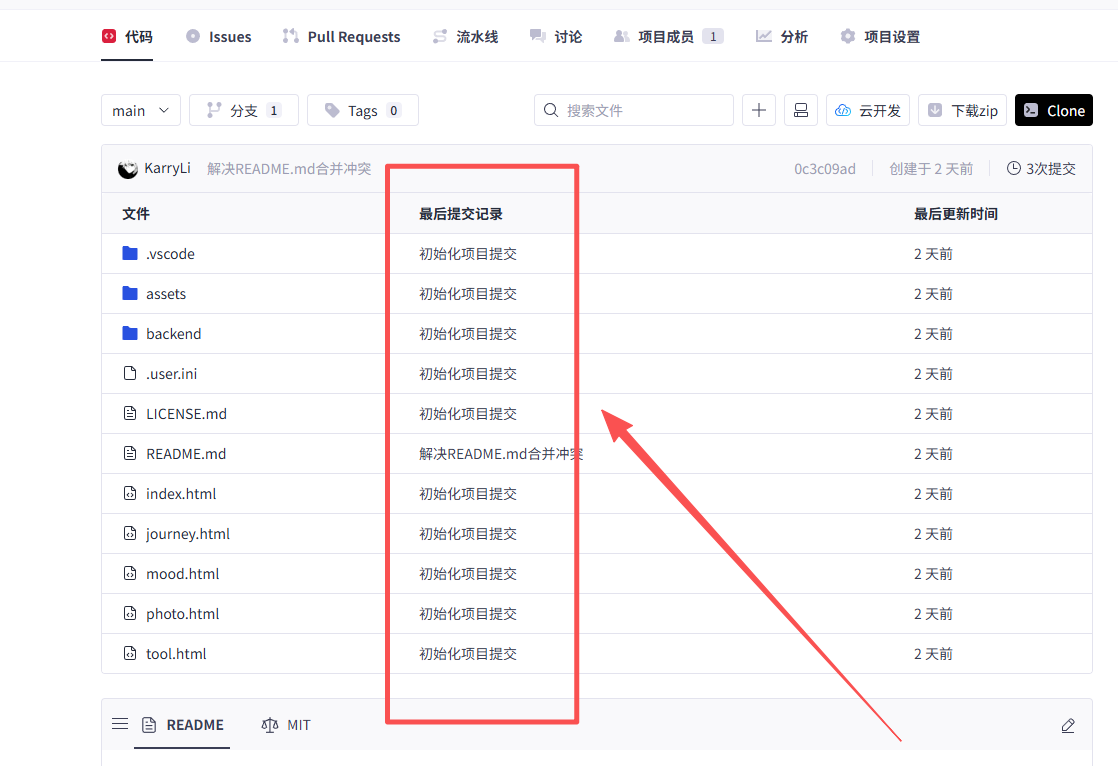Select the MIT license tab

coord(286,725)
